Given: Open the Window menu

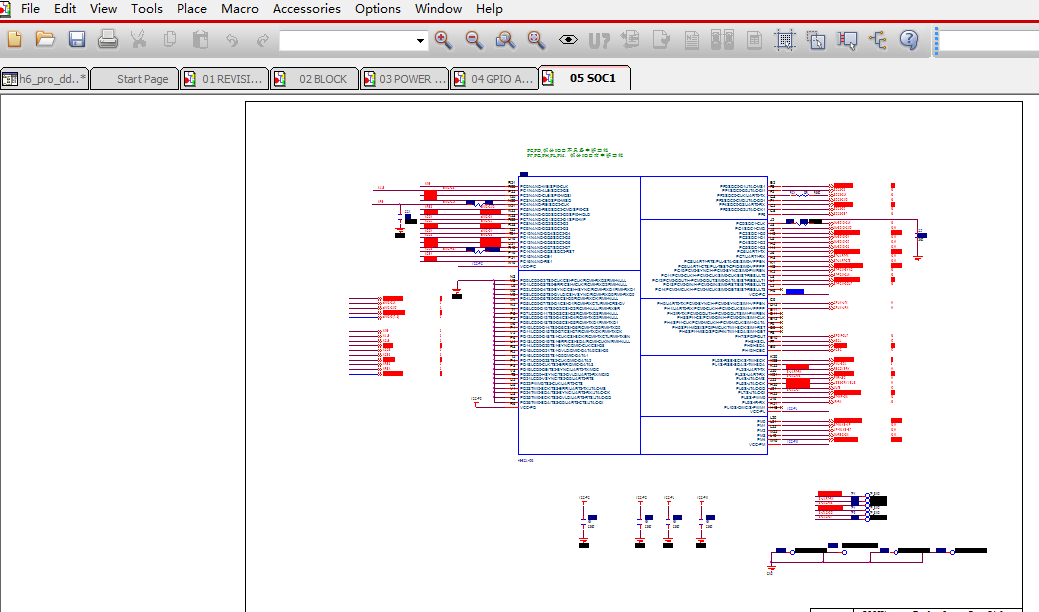Looking at the screenshot, I should (x=438, y=9).
